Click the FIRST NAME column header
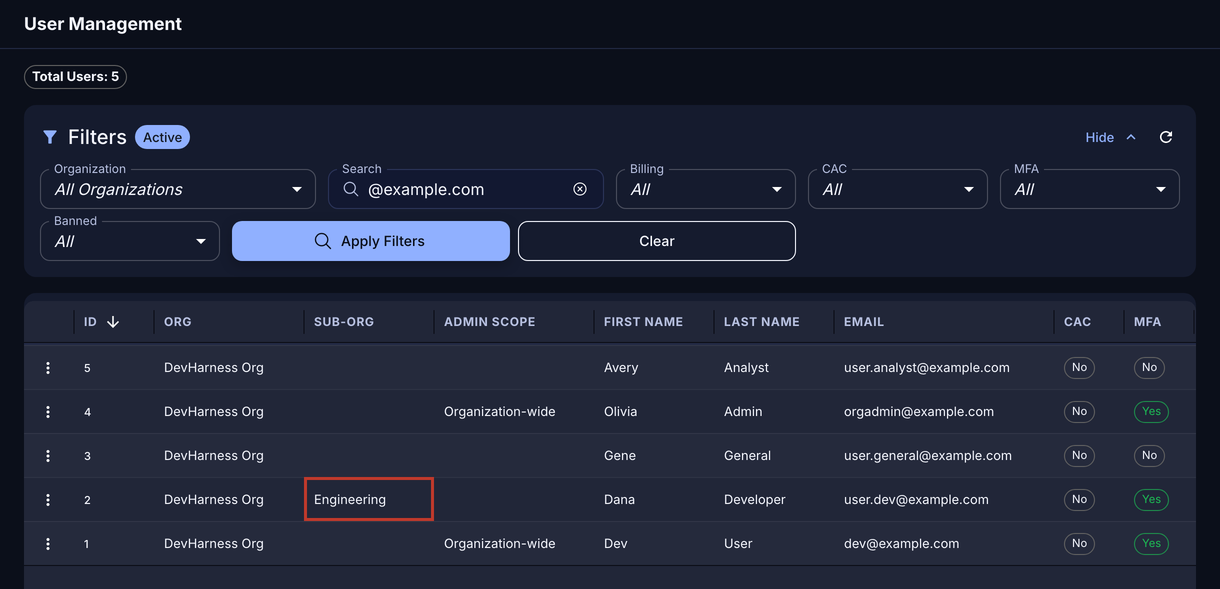This screenshot has height=589, width=1220. (x=644, y=322)
